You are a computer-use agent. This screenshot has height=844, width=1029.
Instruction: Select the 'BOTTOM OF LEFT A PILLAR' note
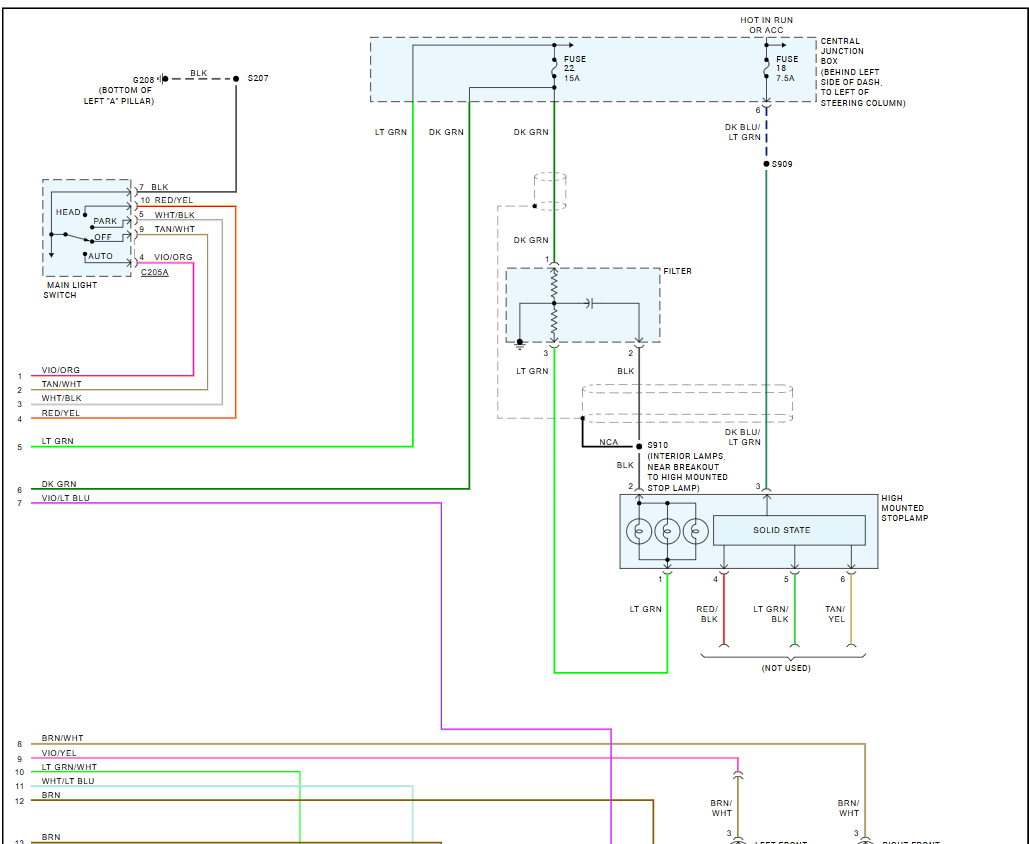coord(119,96)
